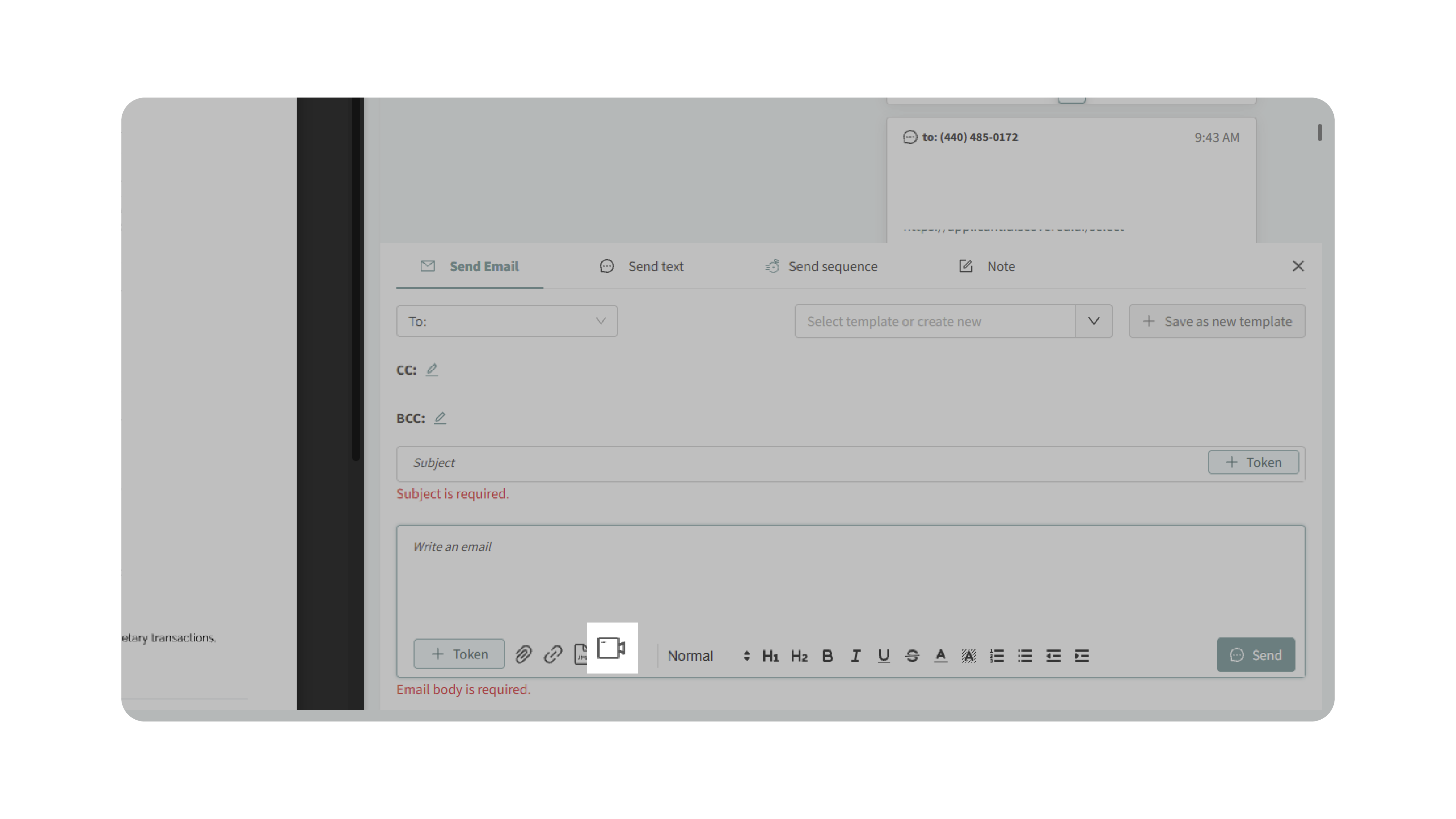Click Save as new template button
This screenshot has width=1456, height=819.
(x=1217, y=321)
